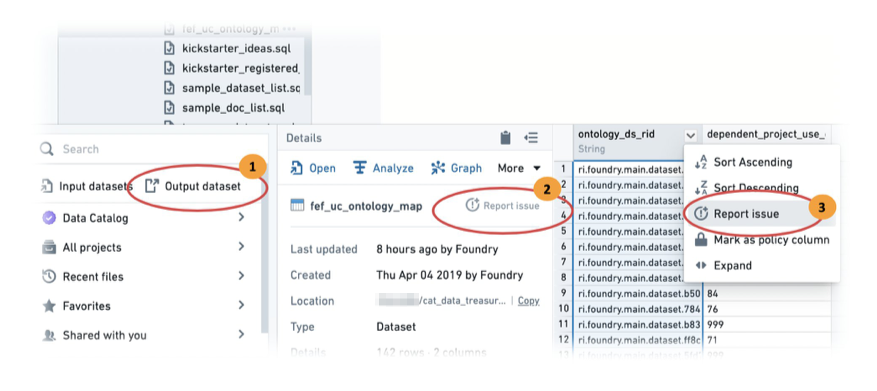Viewport: 877px width, 391px height.
Task: Switch to Input datasets
Action: coord(87,186)
